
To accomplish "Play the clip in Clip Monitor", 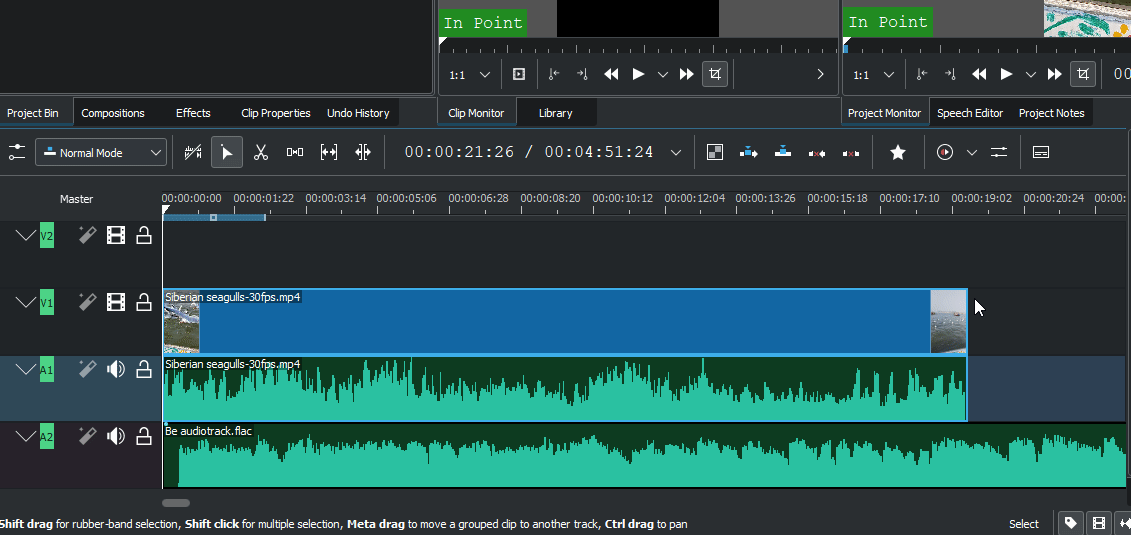I will coord(638,74).
